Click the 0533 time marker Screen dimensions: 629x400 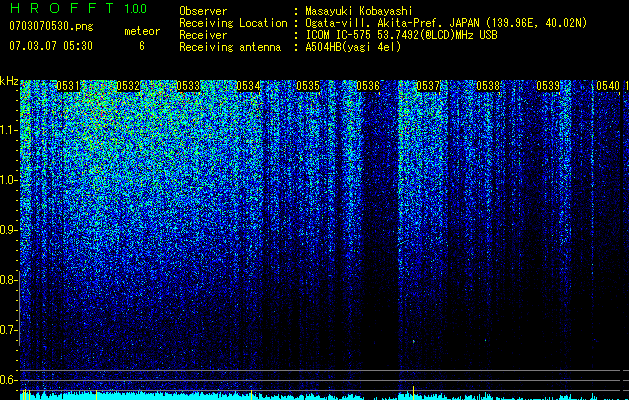188,86
